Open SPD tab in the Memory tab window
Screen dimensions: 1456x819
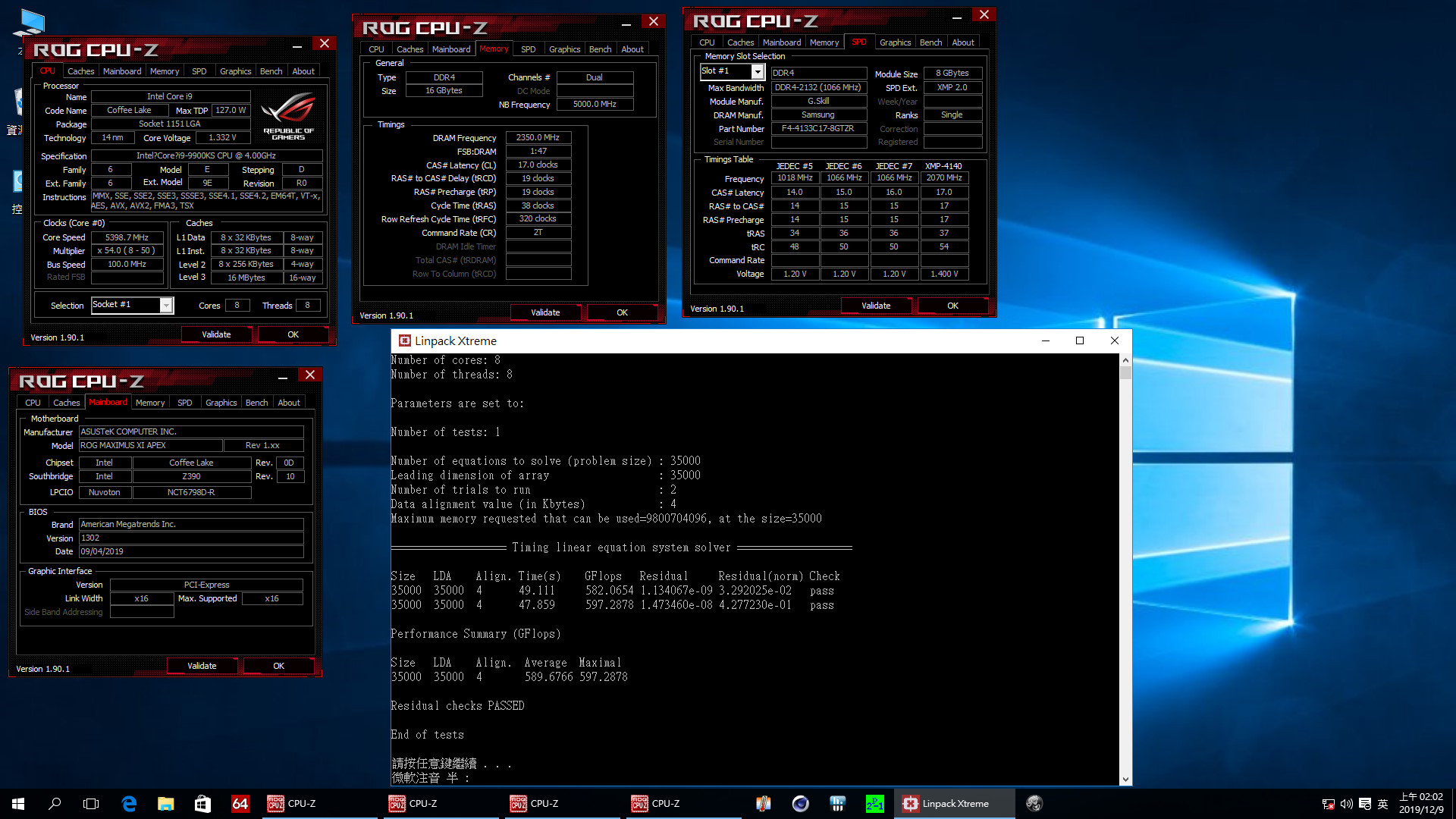pyautogui.click(x=528, y=49)
